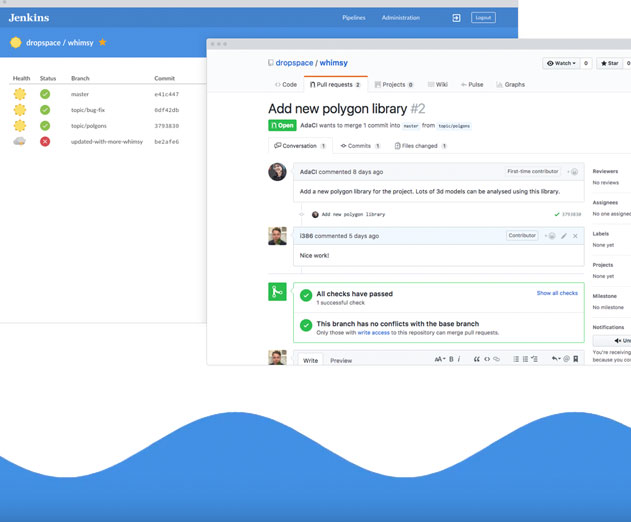Add a task list with checklist icon
631x522 pixels.
pyautogui.click(x=534, y=359)
